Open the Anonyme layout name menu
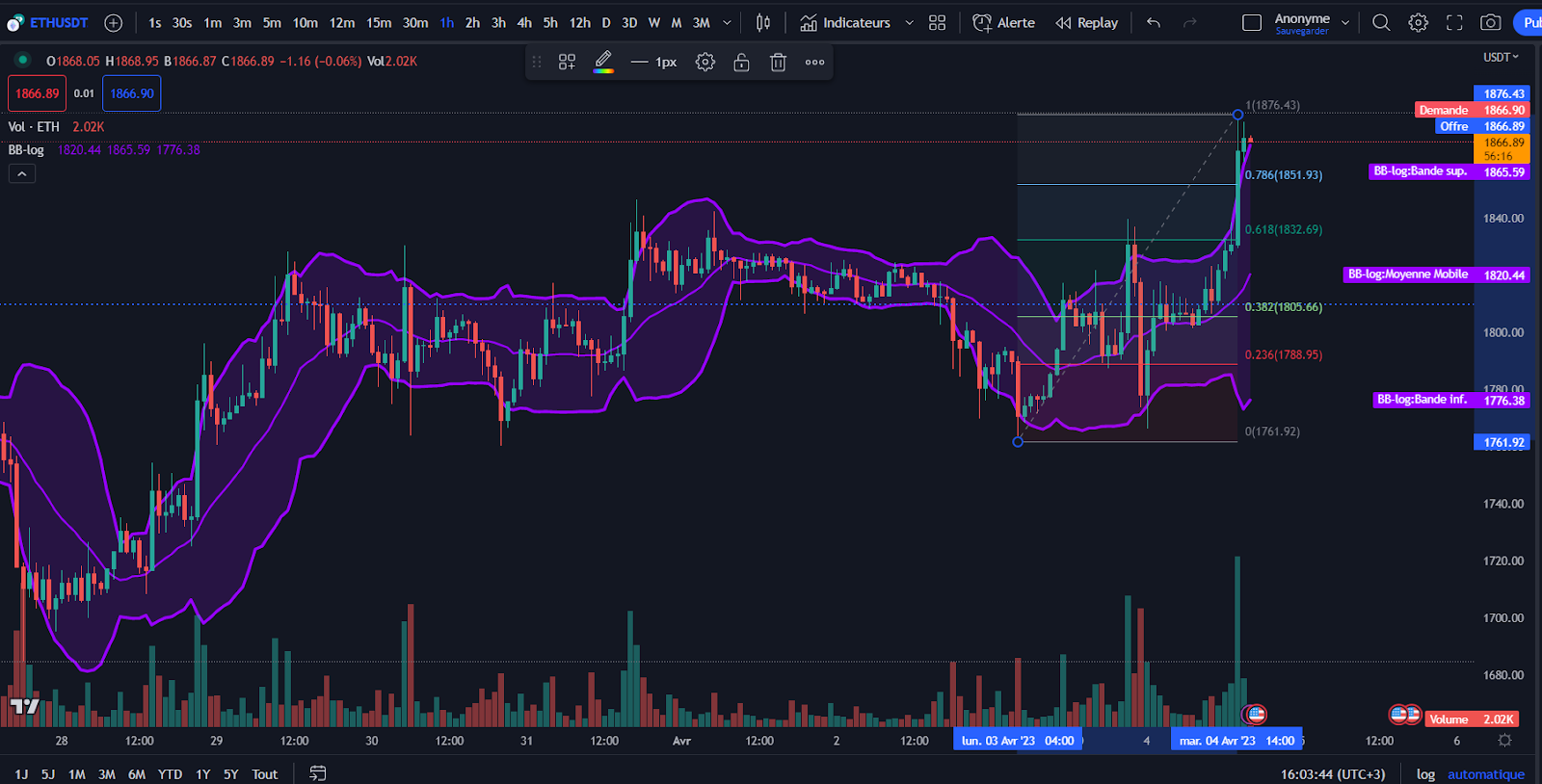 pos(1312,22)
